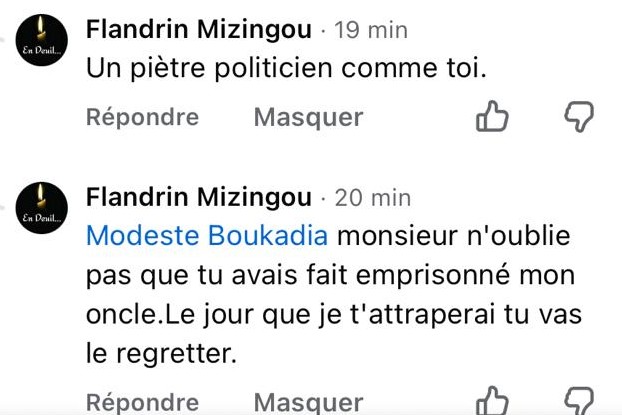622x415 pixels.
Task: Dislike the 19 min comment with thumbs down
Action: tap(579, 118)
